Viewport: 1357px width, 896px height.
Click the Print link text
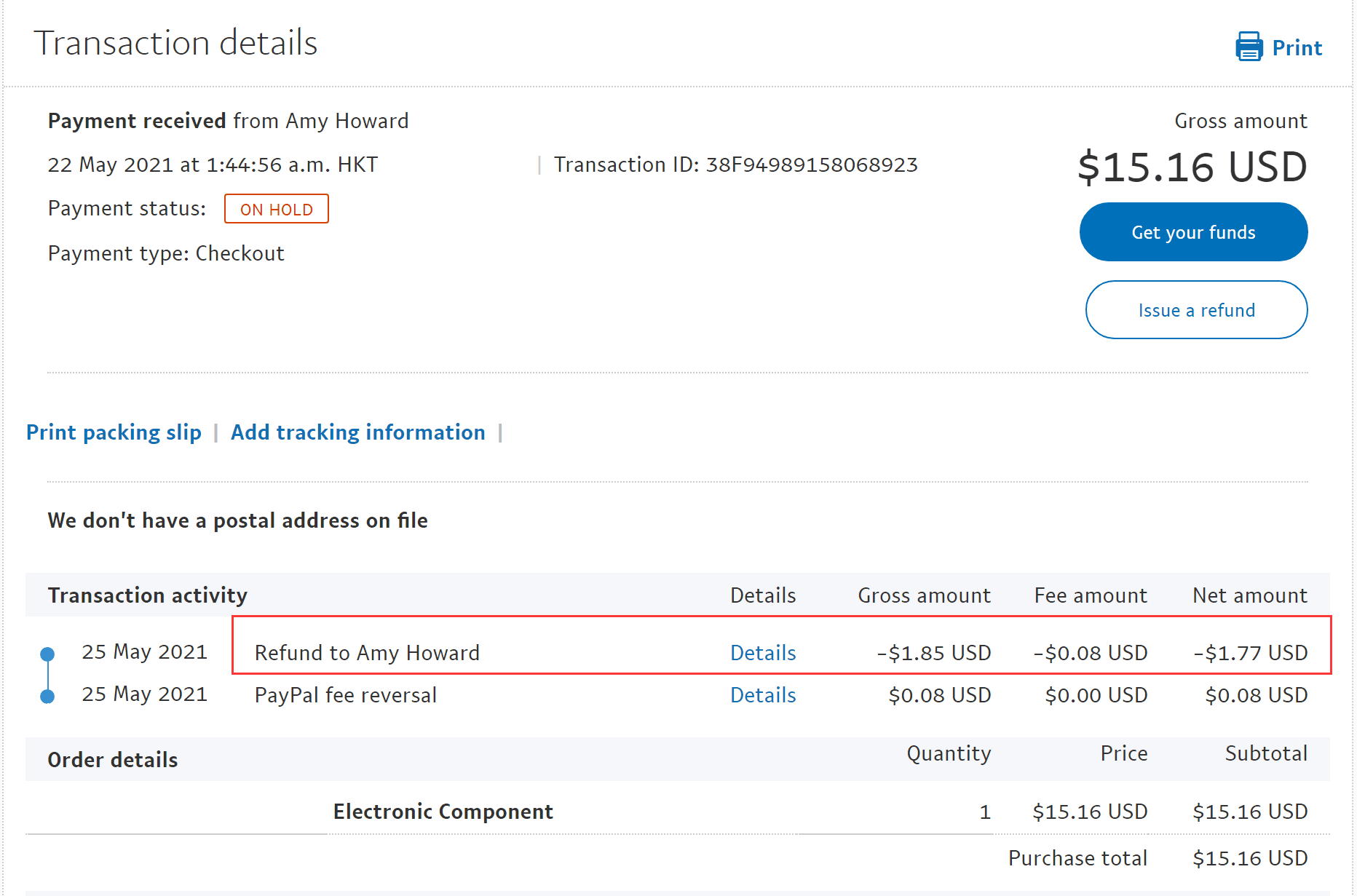pos(1297,48)
